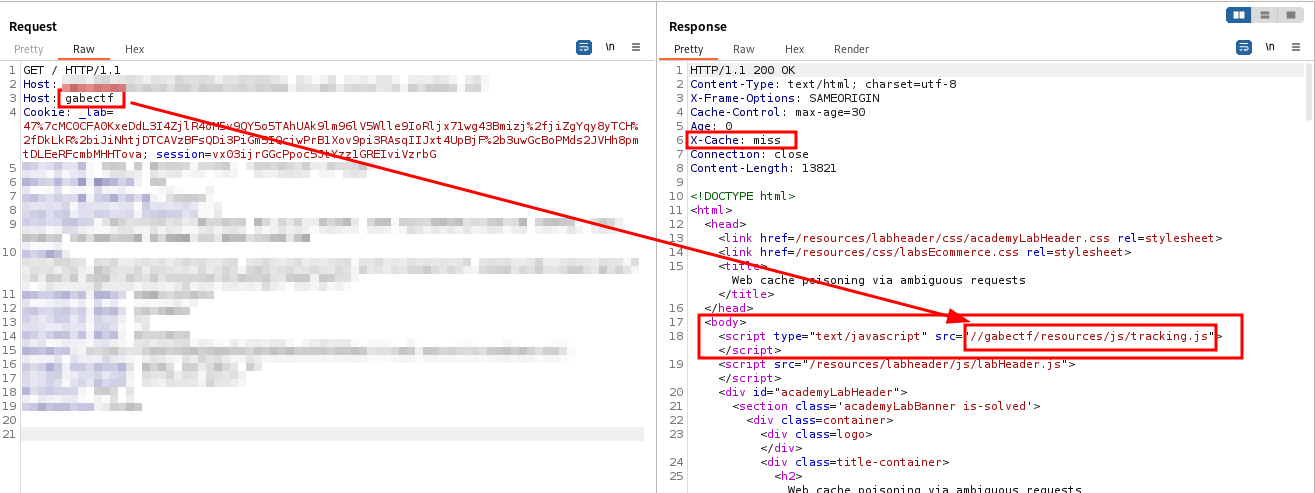Show non-printable \n characters in Response
The width and height of the screenshot is (1315, 493).
[x=1270, y=47]
